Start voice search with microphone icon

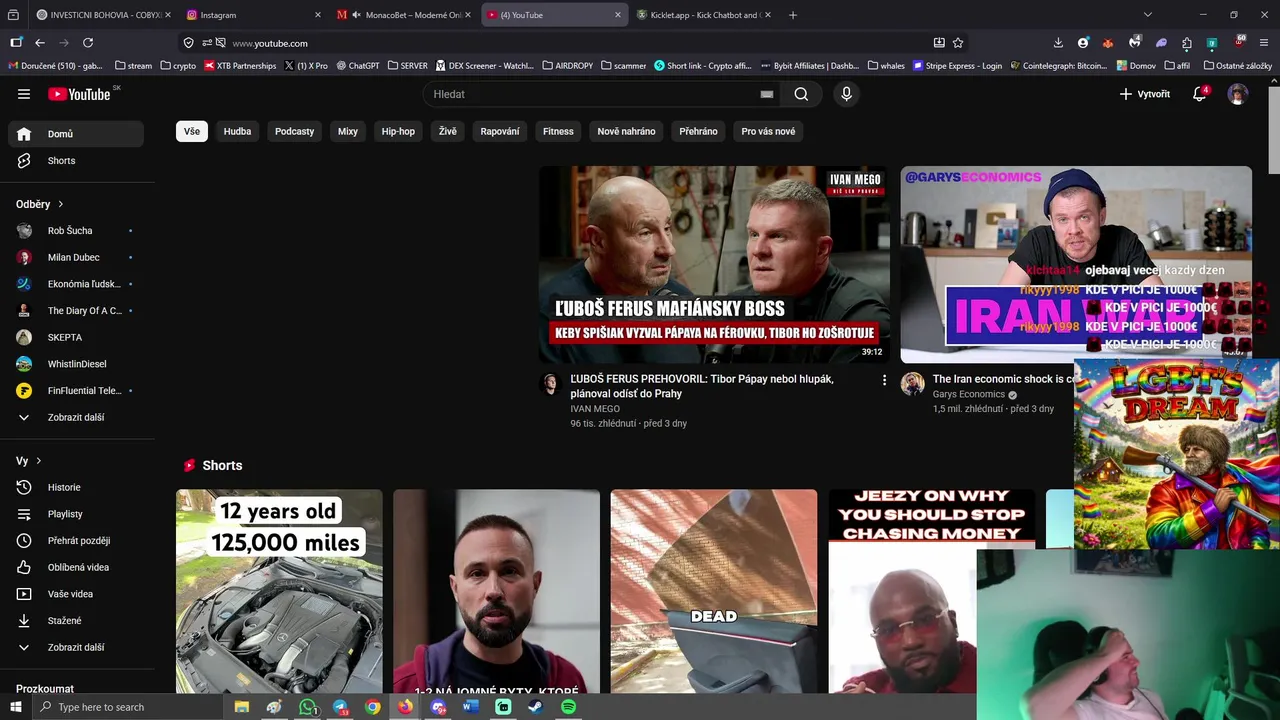846,94
